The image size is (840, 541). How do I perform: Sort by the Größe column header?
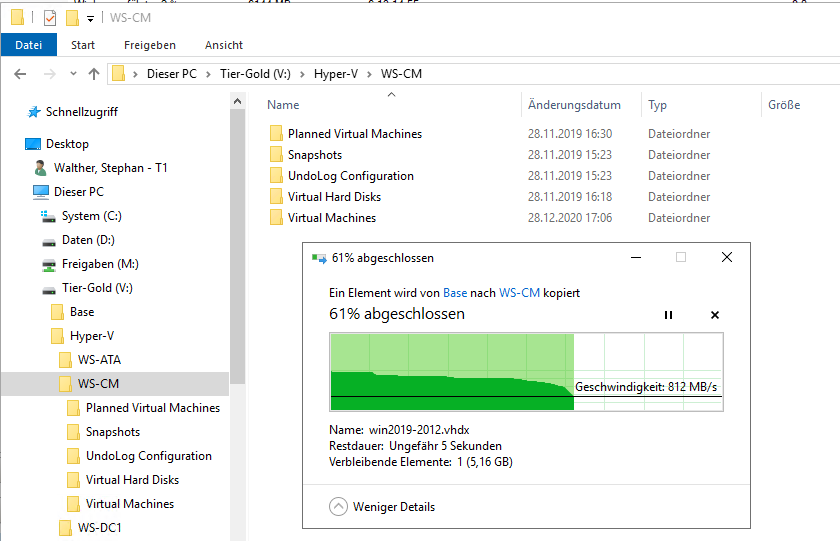coord(784,105)
